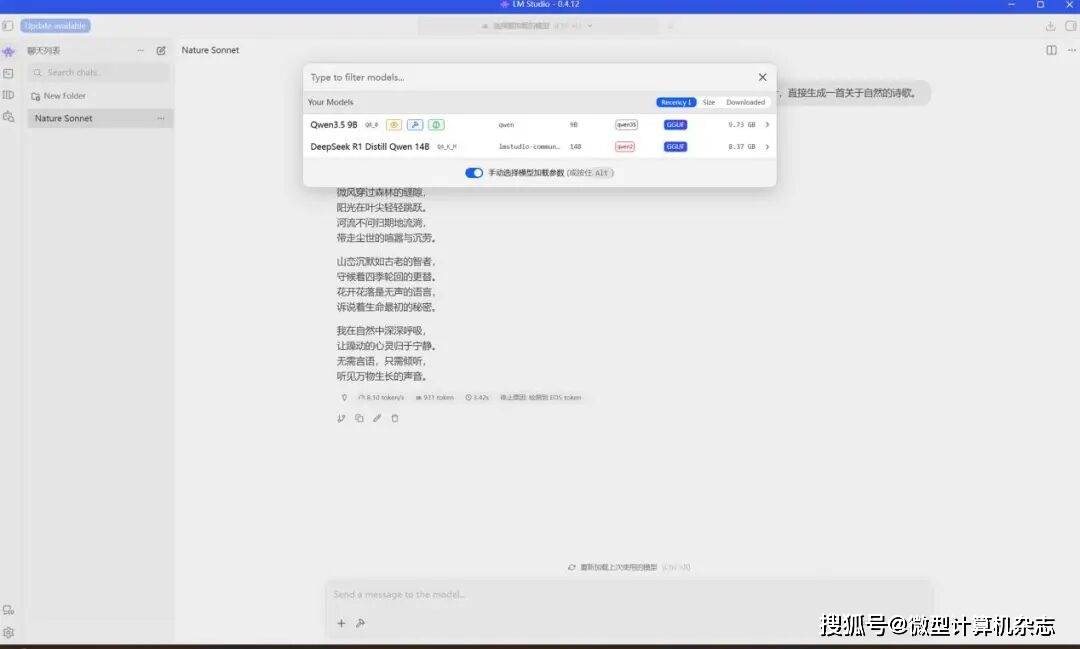Create a new chat with pencil icon
Screen dimensions: 1080x649
click(161, 50)
